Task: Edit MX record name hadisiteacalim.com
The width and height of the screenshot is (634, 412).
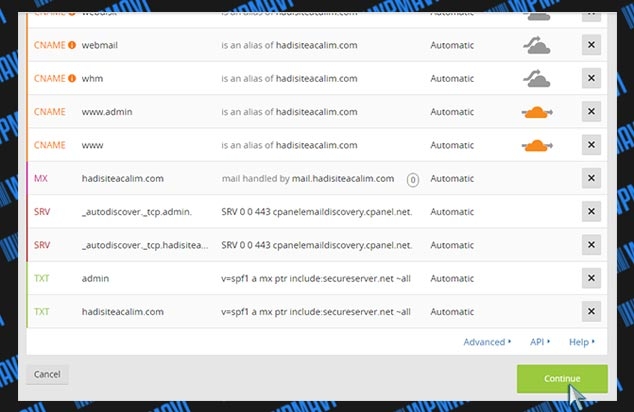Action: pyautogui.click(x=123, y=179)
